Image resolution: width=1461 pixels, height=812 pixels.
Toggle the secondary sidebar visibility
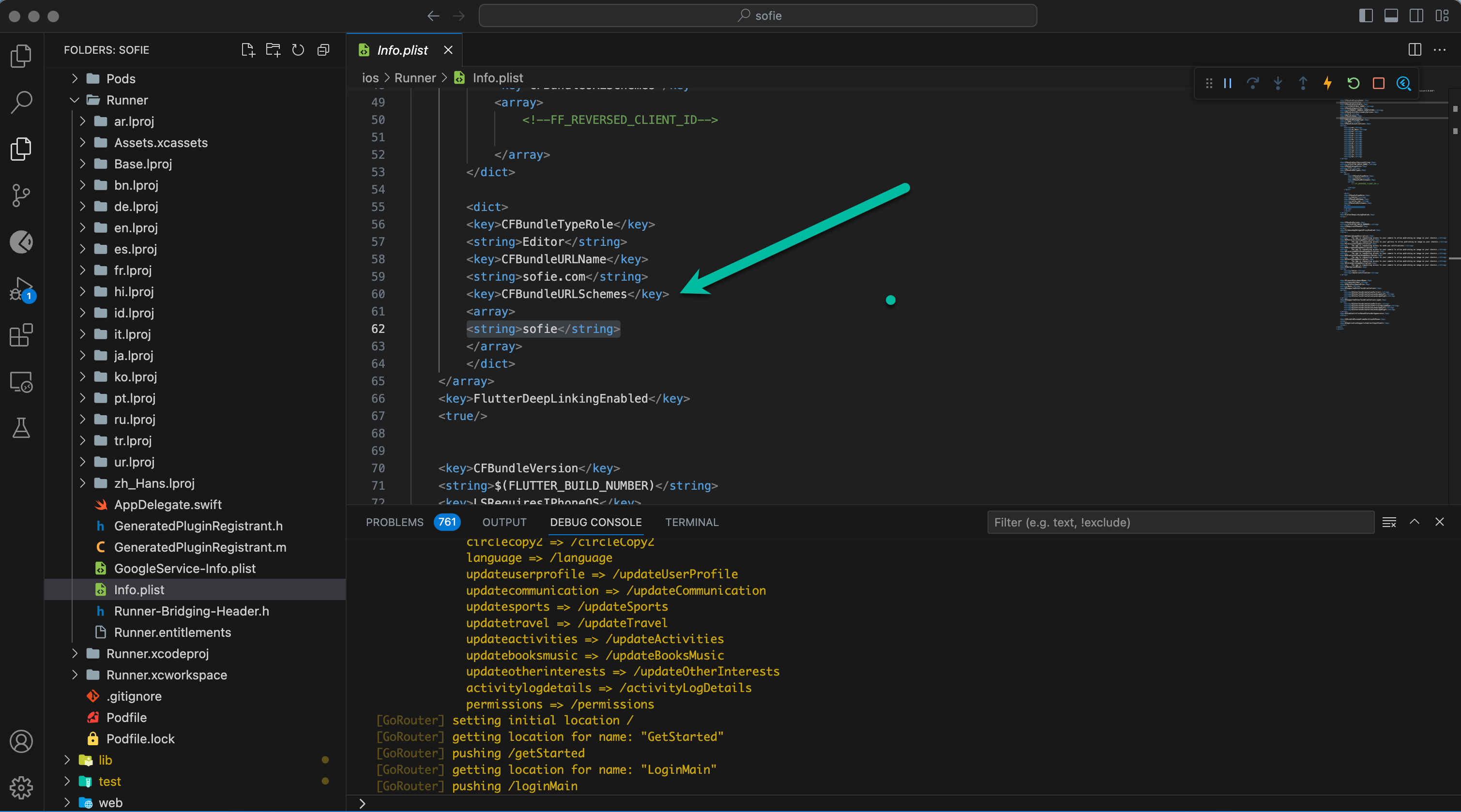point(1416,15)
